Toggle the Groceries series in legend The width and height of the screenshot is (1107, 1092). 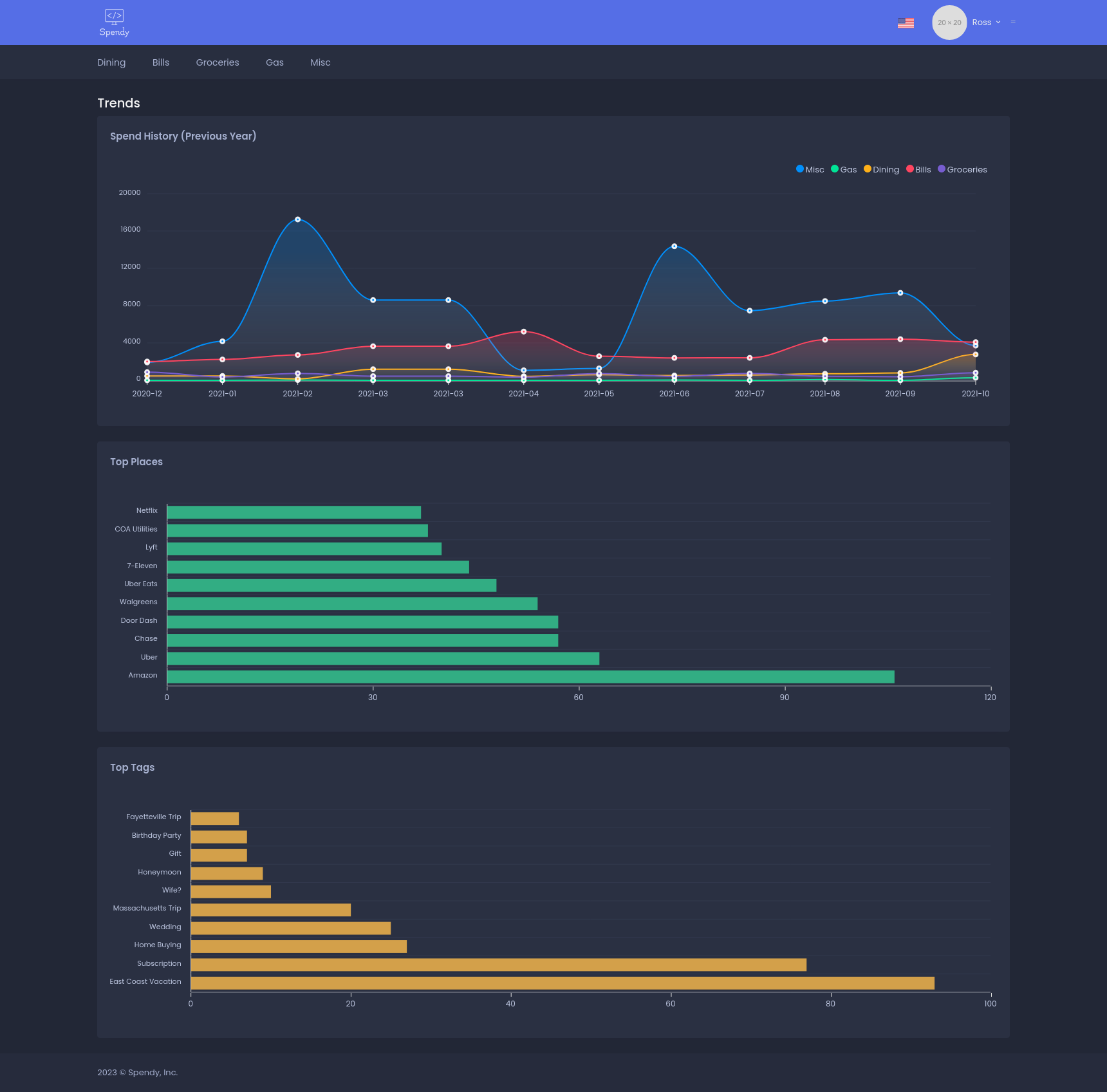[x=963, y=169]
